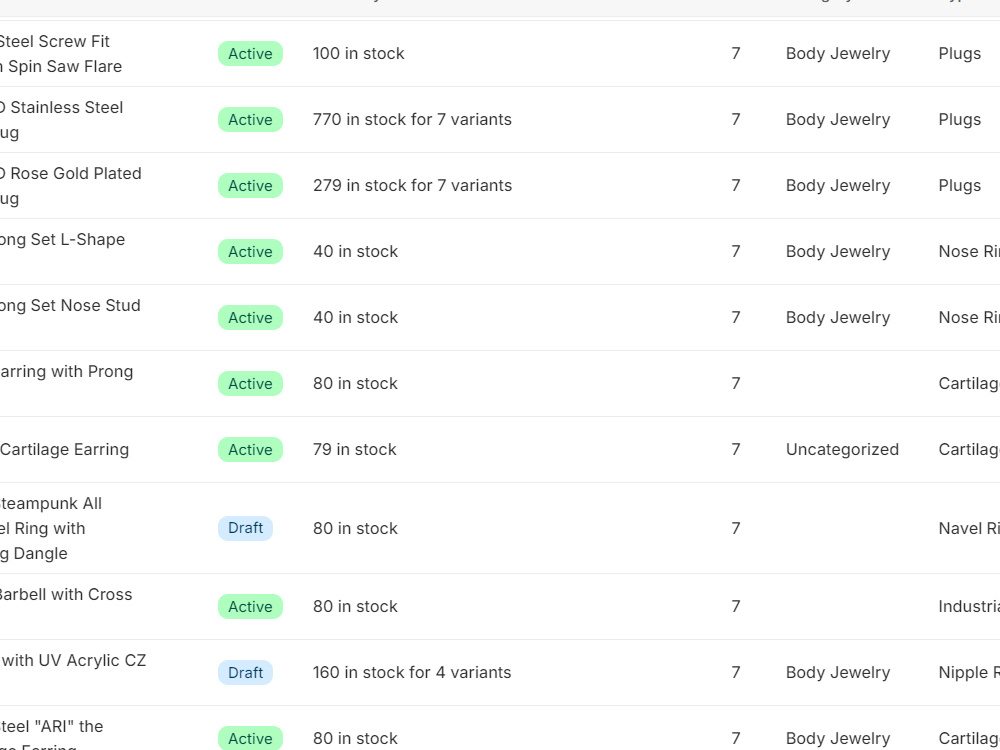The image size is (1000, 750).
Task: Click 160 in stock for 4 variants
Action: pyautogui.click(x=412, y=672)
